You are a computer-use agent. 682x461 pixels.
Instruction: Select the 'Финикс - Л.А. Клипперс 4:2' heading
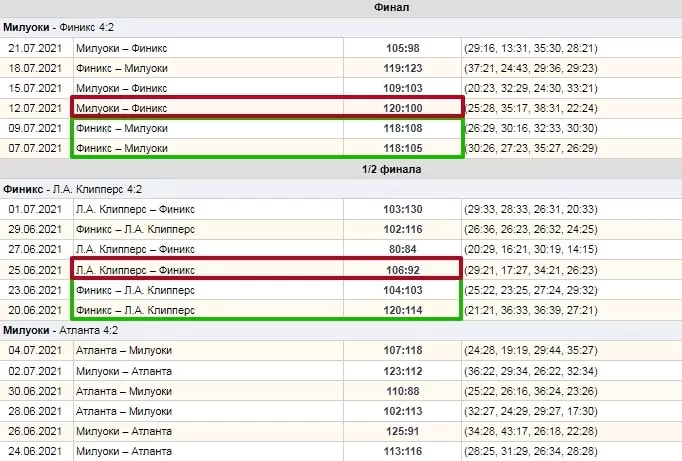[72, 190]
